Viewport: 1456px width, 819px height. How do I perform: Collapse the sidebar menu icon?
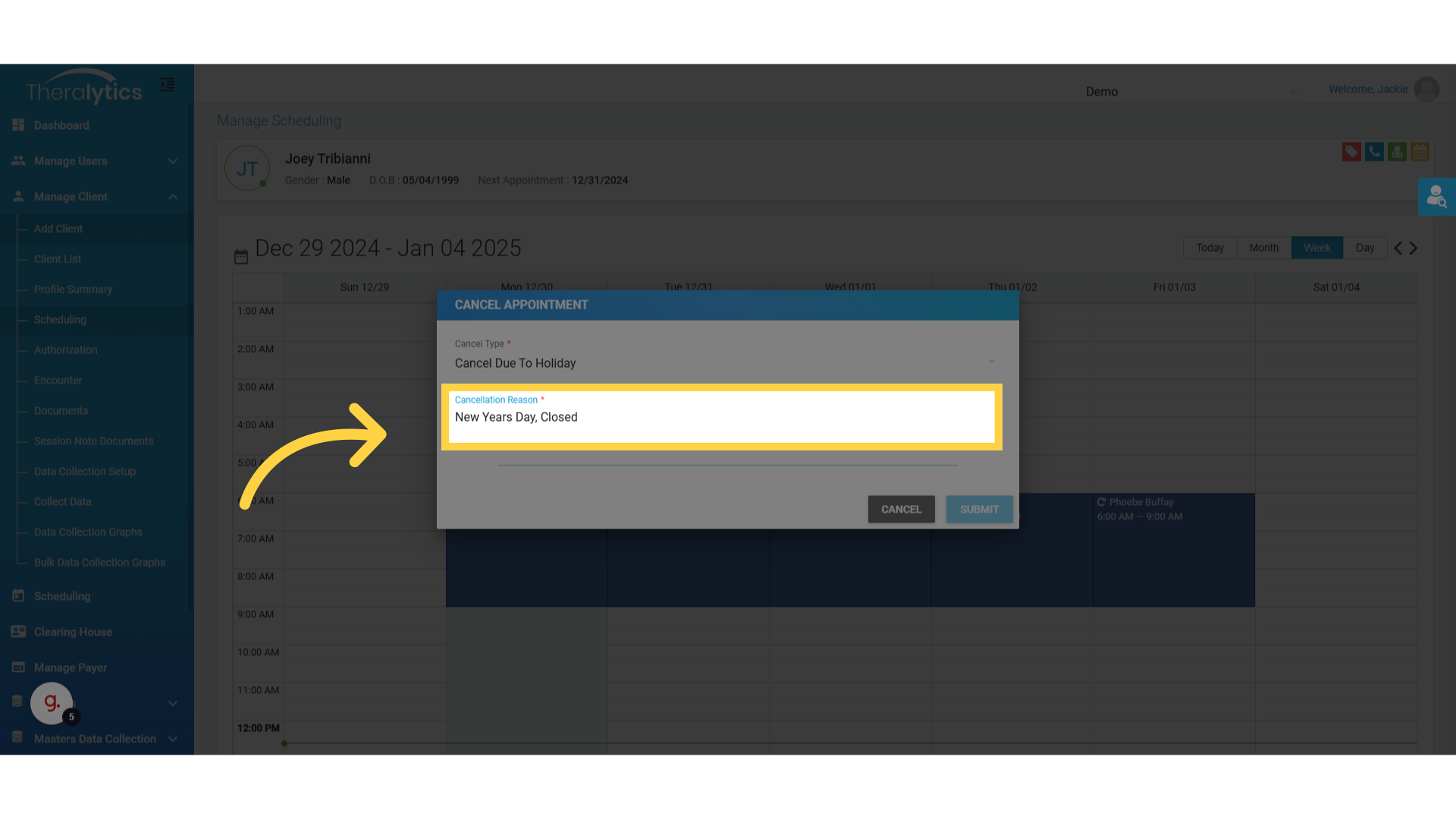coord(168,85)
